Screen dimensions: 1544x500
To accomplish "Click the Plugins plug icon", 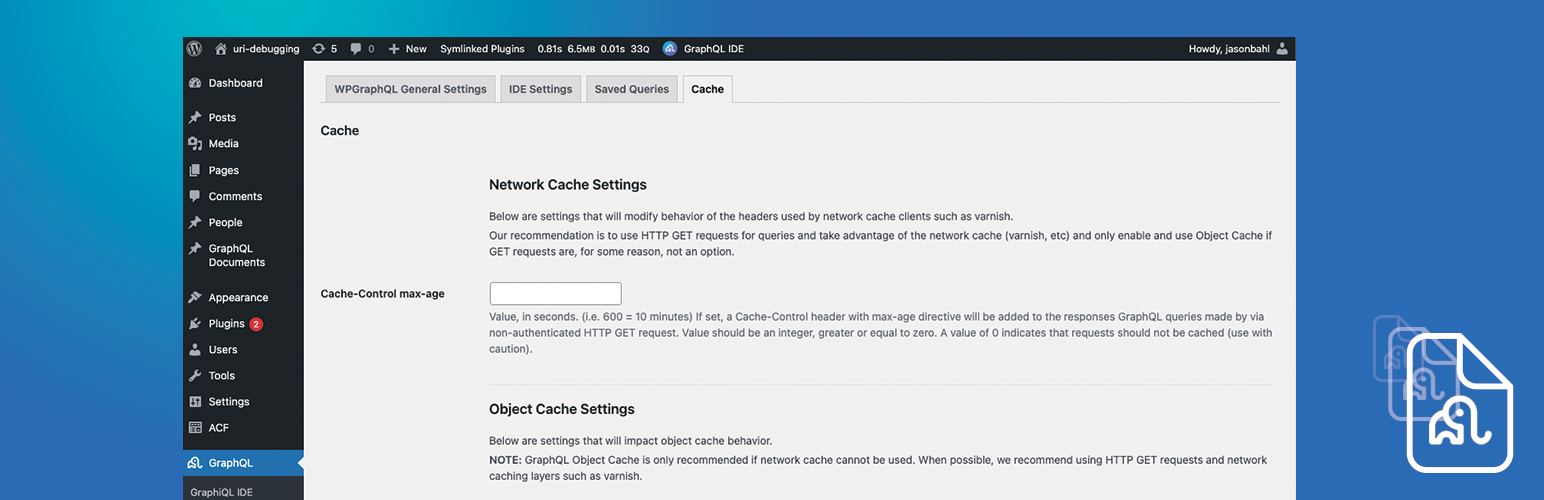I will 195,323.
